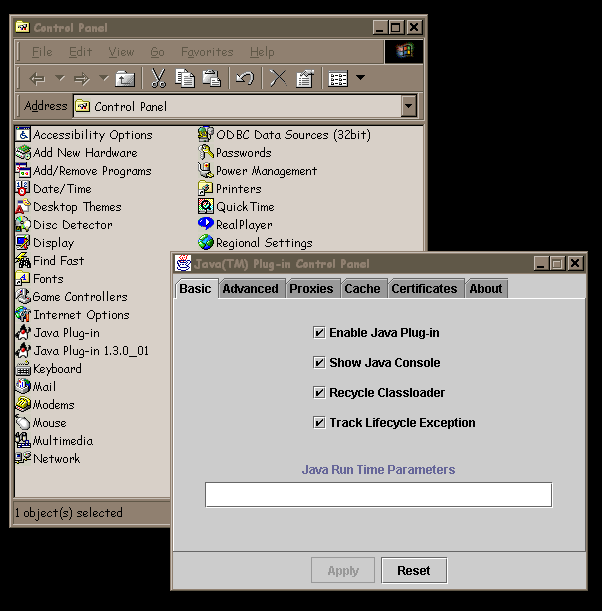Viewport: 602px width, 611px height.
Task: Open the Date/Time icon
Action: pos(23,189)
